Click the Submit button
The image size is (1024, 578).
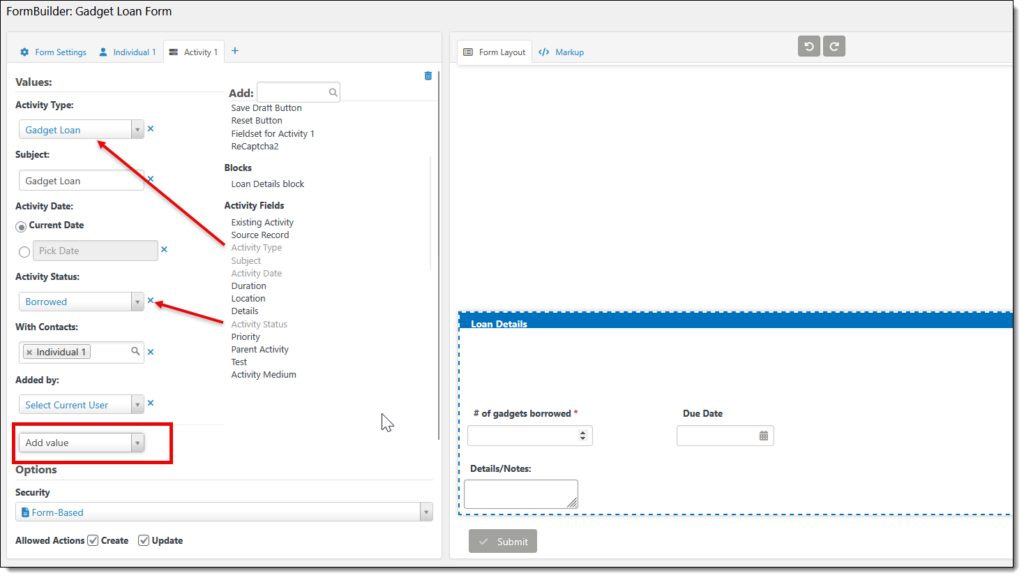point(502,540)
